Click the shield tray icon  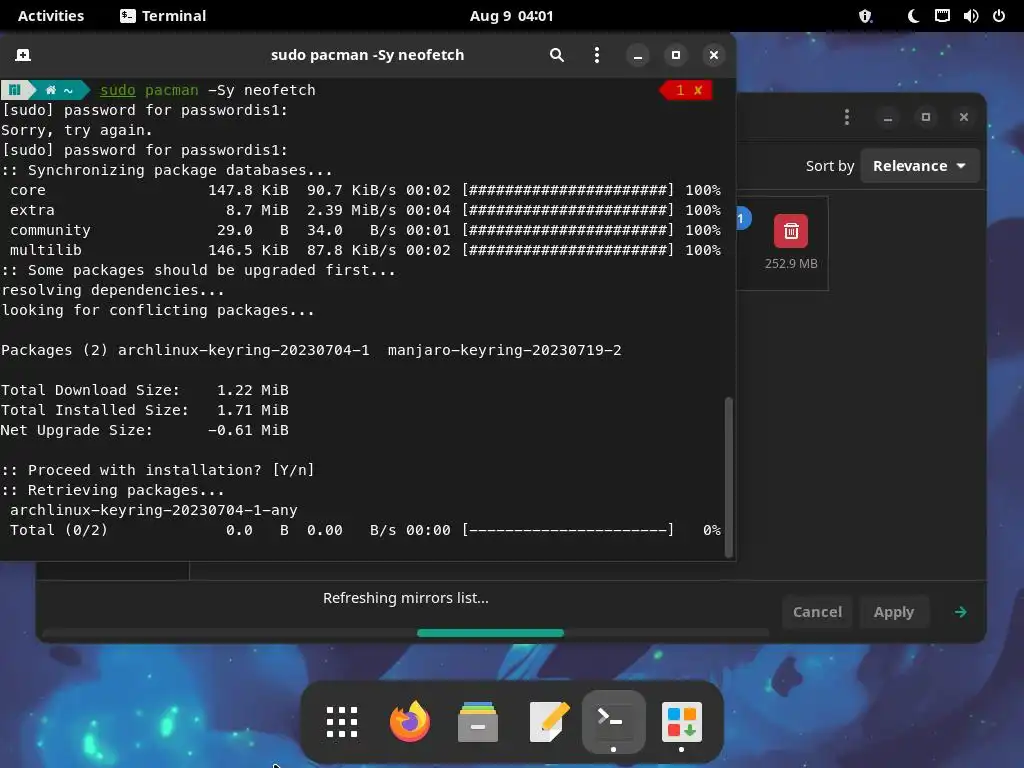(865, 16)
